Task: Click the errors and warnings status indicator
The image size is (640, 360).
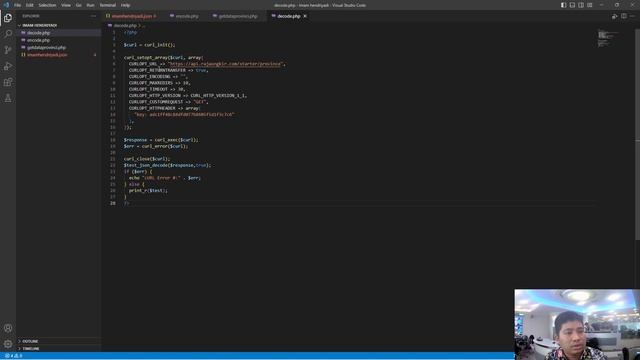Action: [13, 356]
